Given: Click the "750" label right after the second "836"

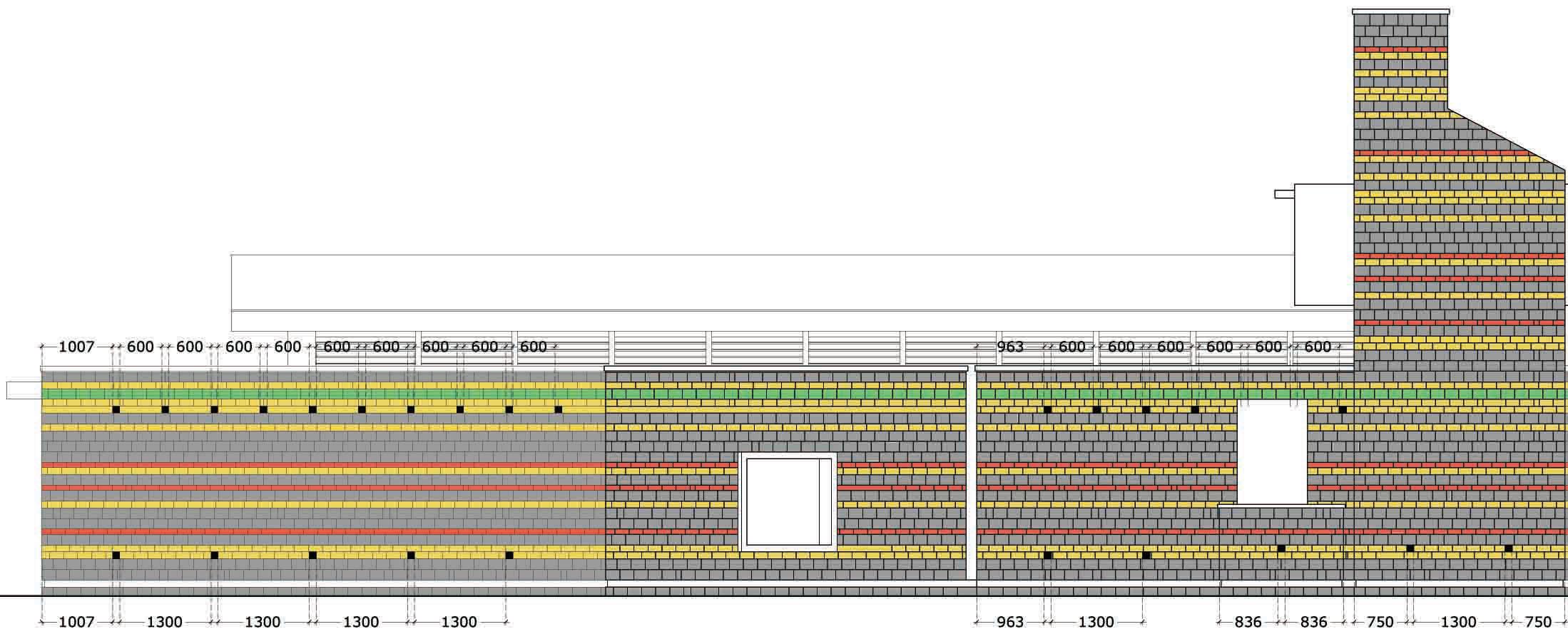Looking at the screenshot, I should click(x=1380, y=622).
